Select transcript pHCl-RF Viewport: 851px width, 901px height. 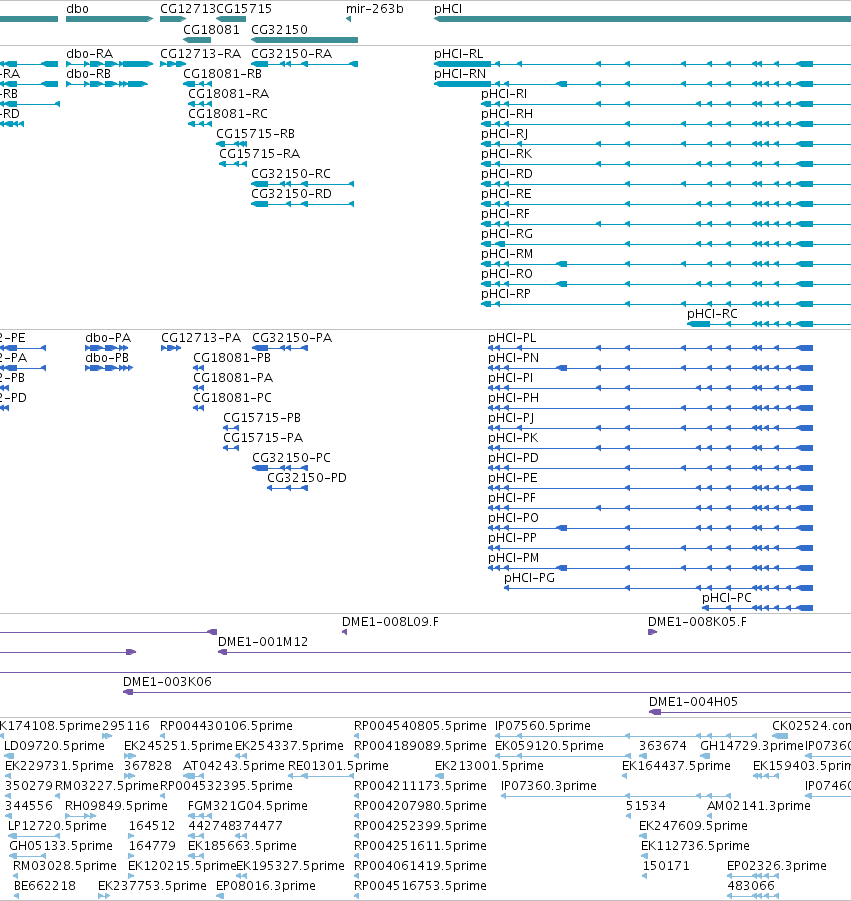505,214
